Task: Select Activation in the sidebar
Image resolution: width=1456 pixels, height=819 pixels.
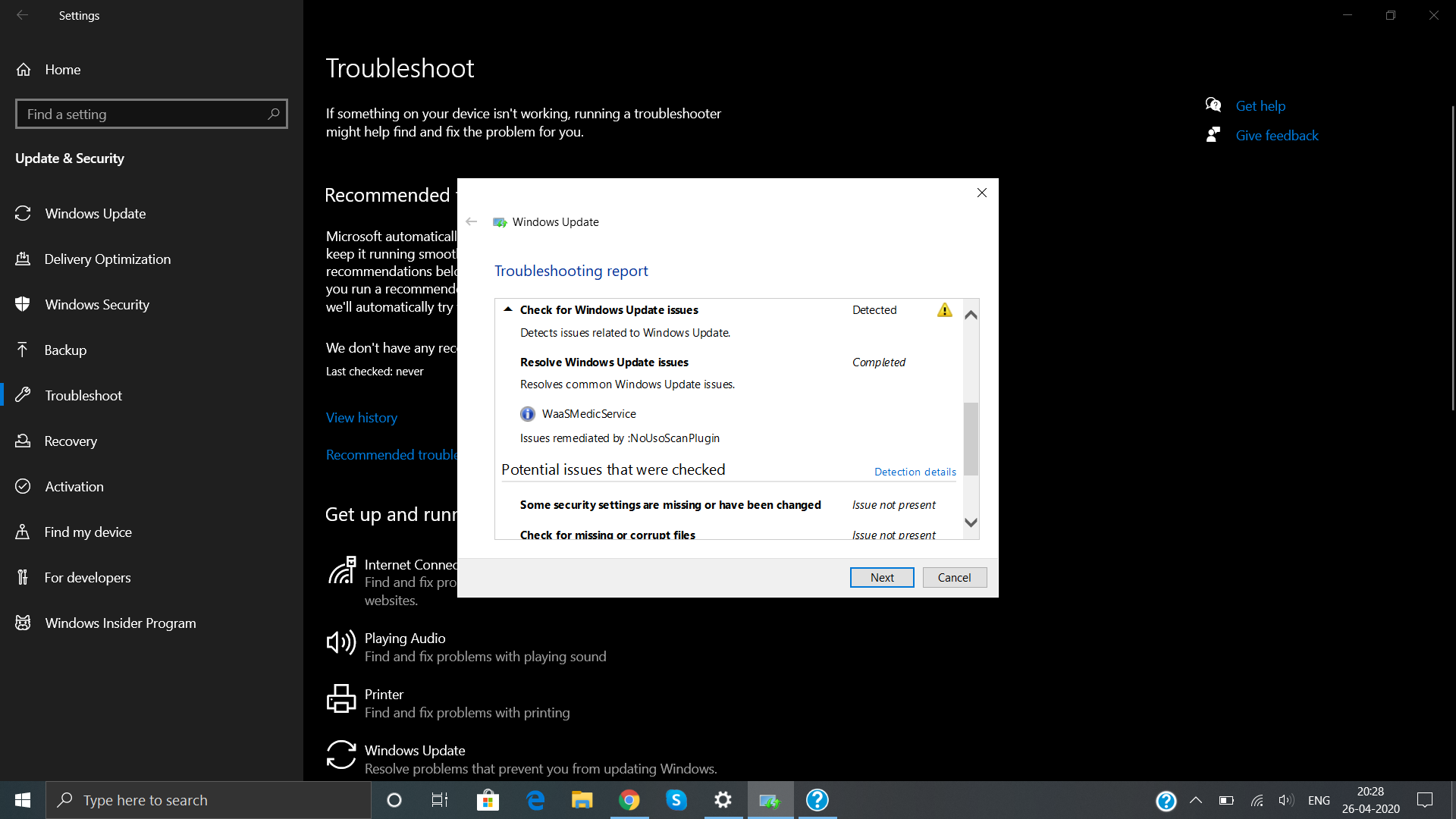Action: [x=74, y=486]
